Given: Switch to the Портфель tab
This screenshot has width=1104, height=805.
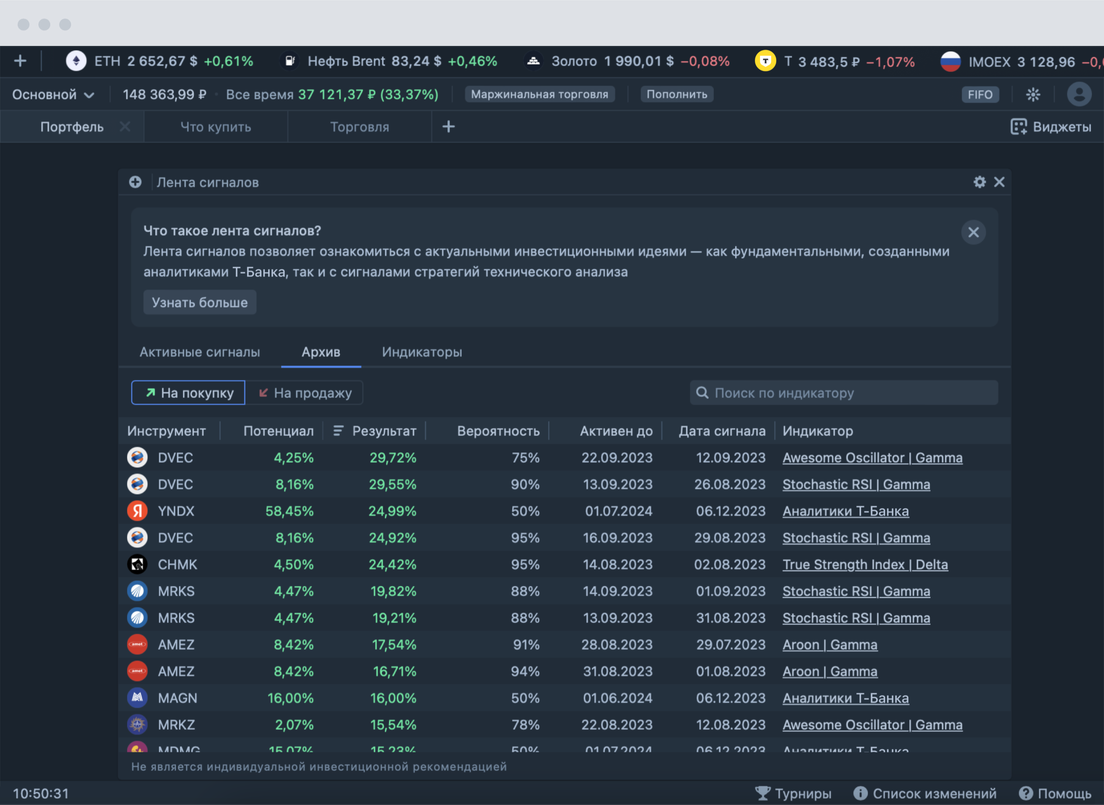Looking at the screenshot, I should [x=72, y=127].
